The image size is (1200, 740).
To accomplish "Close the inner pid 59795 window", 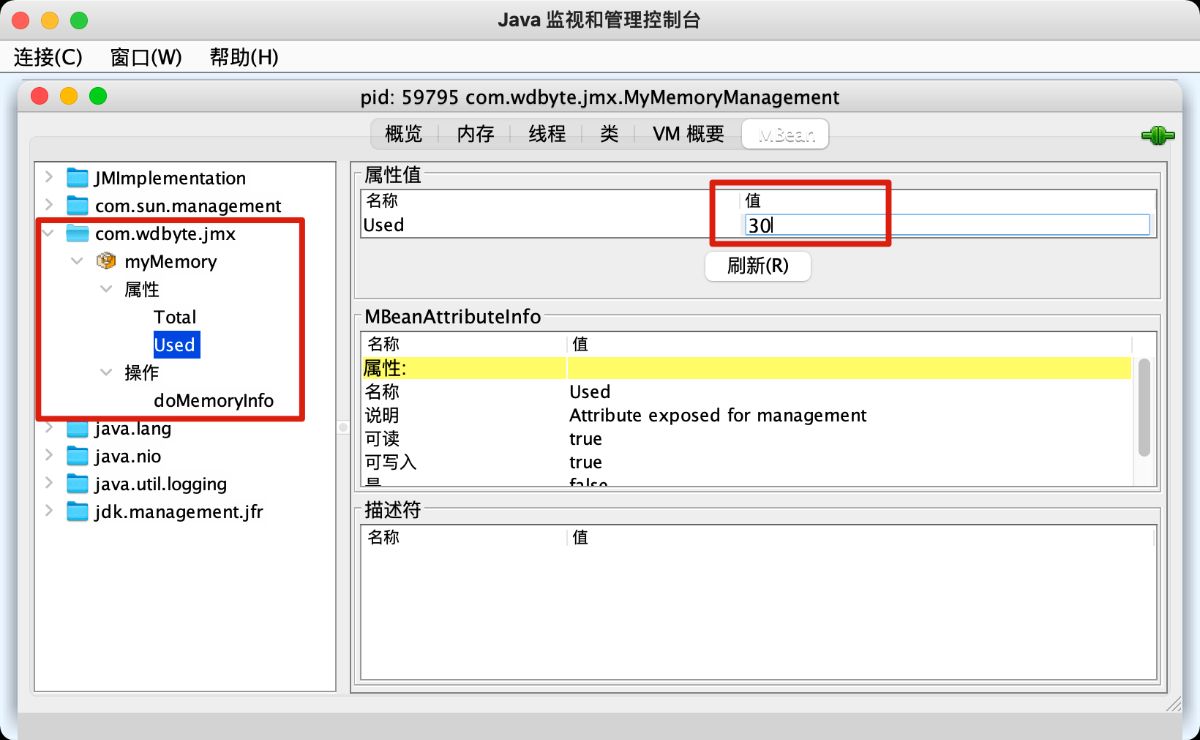I will tap(40, 97).
